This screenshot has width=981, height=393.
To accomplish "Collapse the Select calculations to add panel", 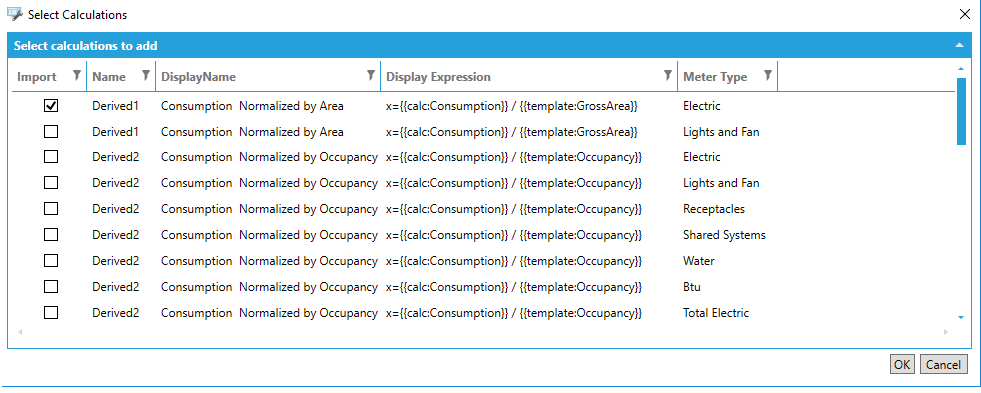I will coord(958,45).
